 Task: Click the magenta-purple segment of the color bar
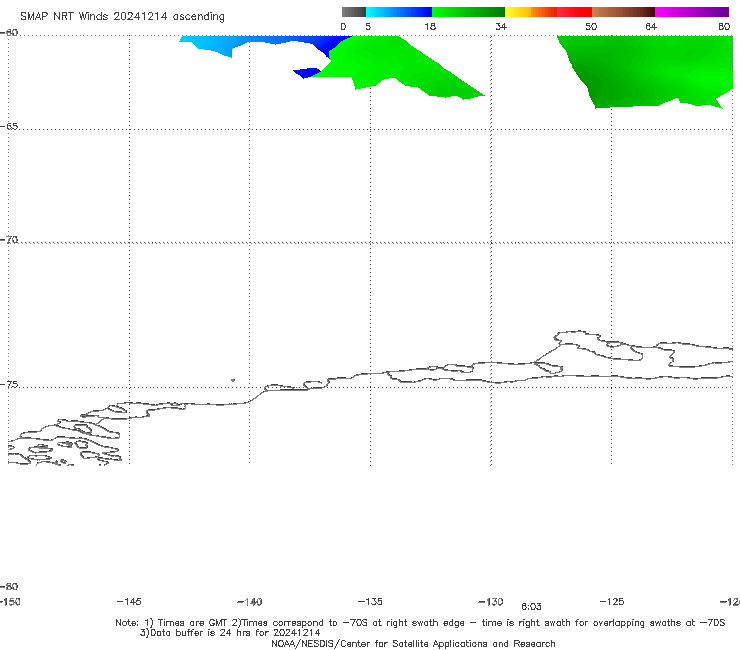point(692,12)
